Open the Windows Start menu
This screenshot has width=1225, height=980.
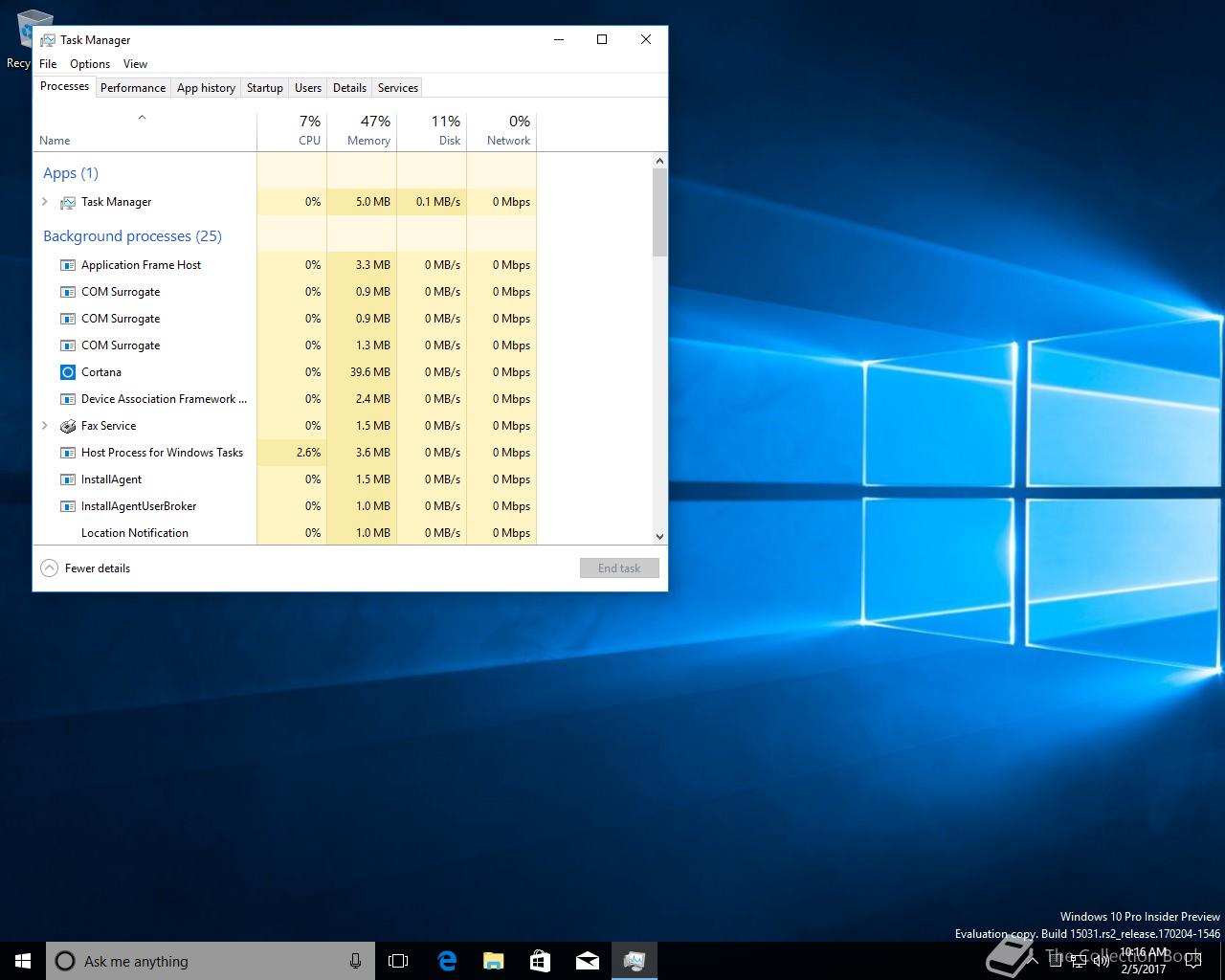23,961
